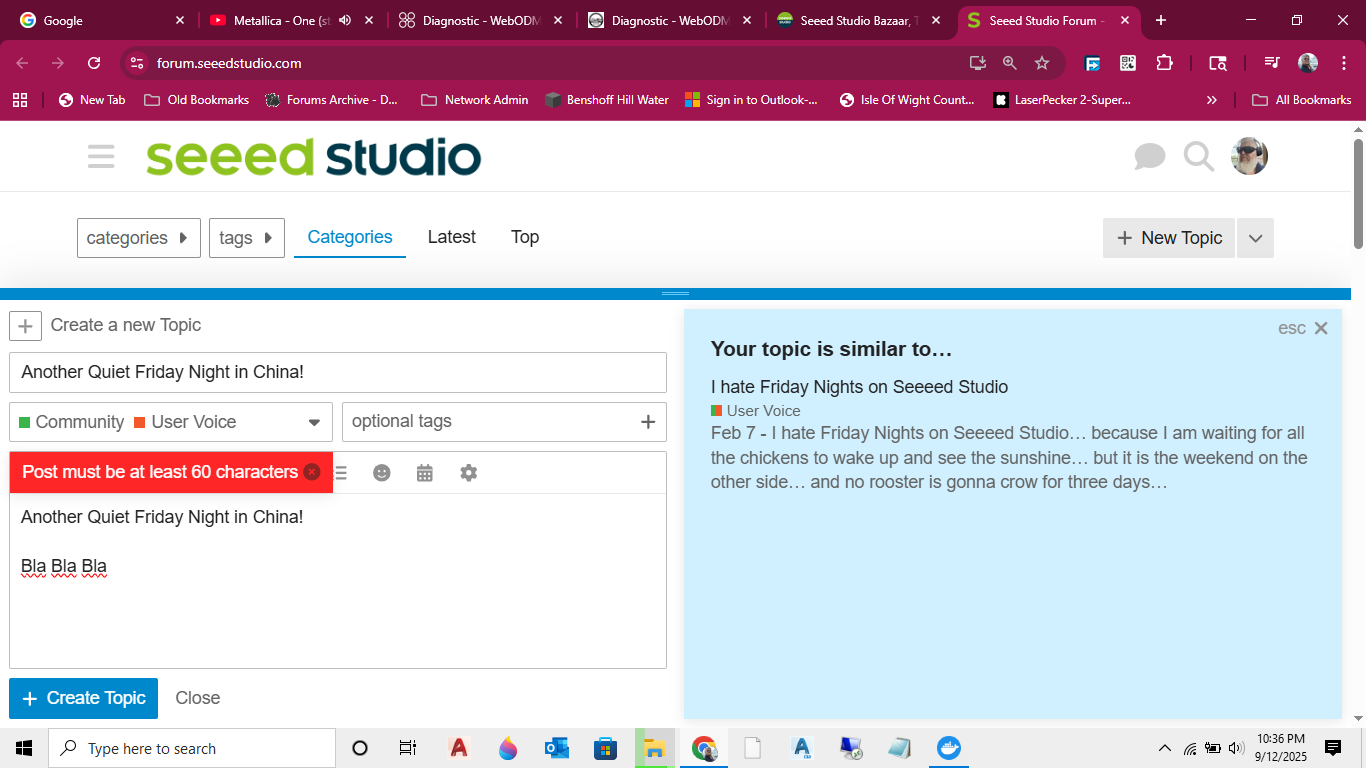Open forum search magnifier icon

(x=1198, y=157)
